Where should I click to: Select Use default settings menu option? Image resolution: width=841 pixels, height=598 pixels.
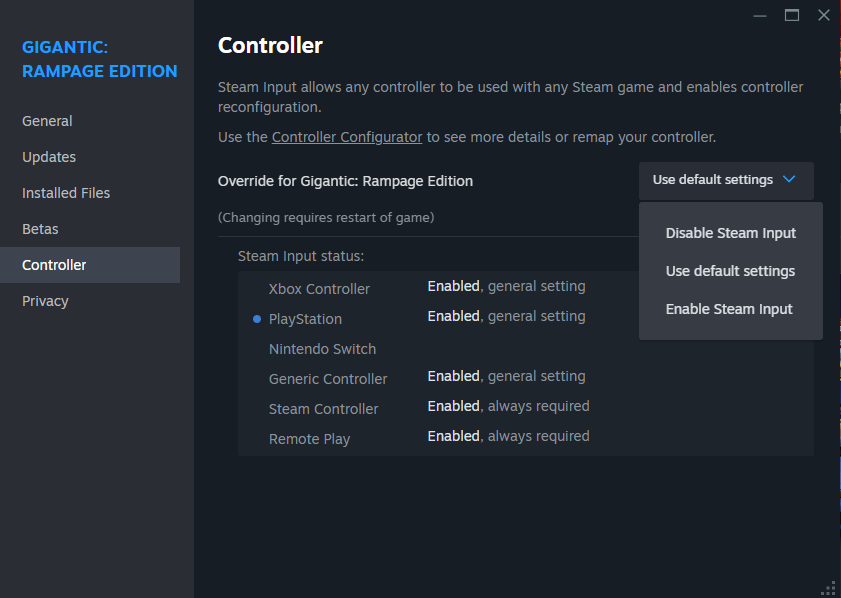pos(731,271)
